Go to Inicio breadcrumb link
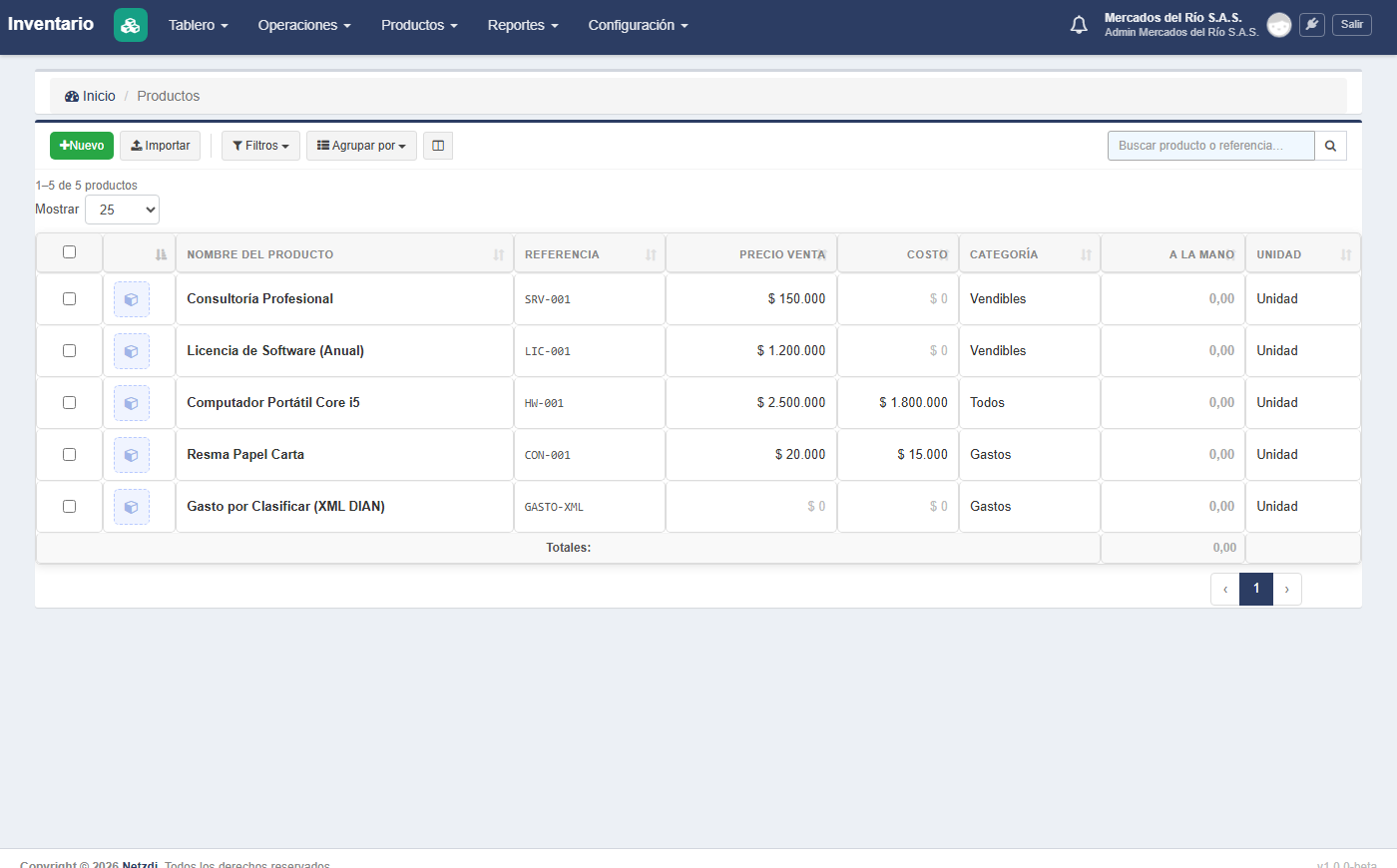Screen dimensions: 1397x868 click(x=90, y=96)
